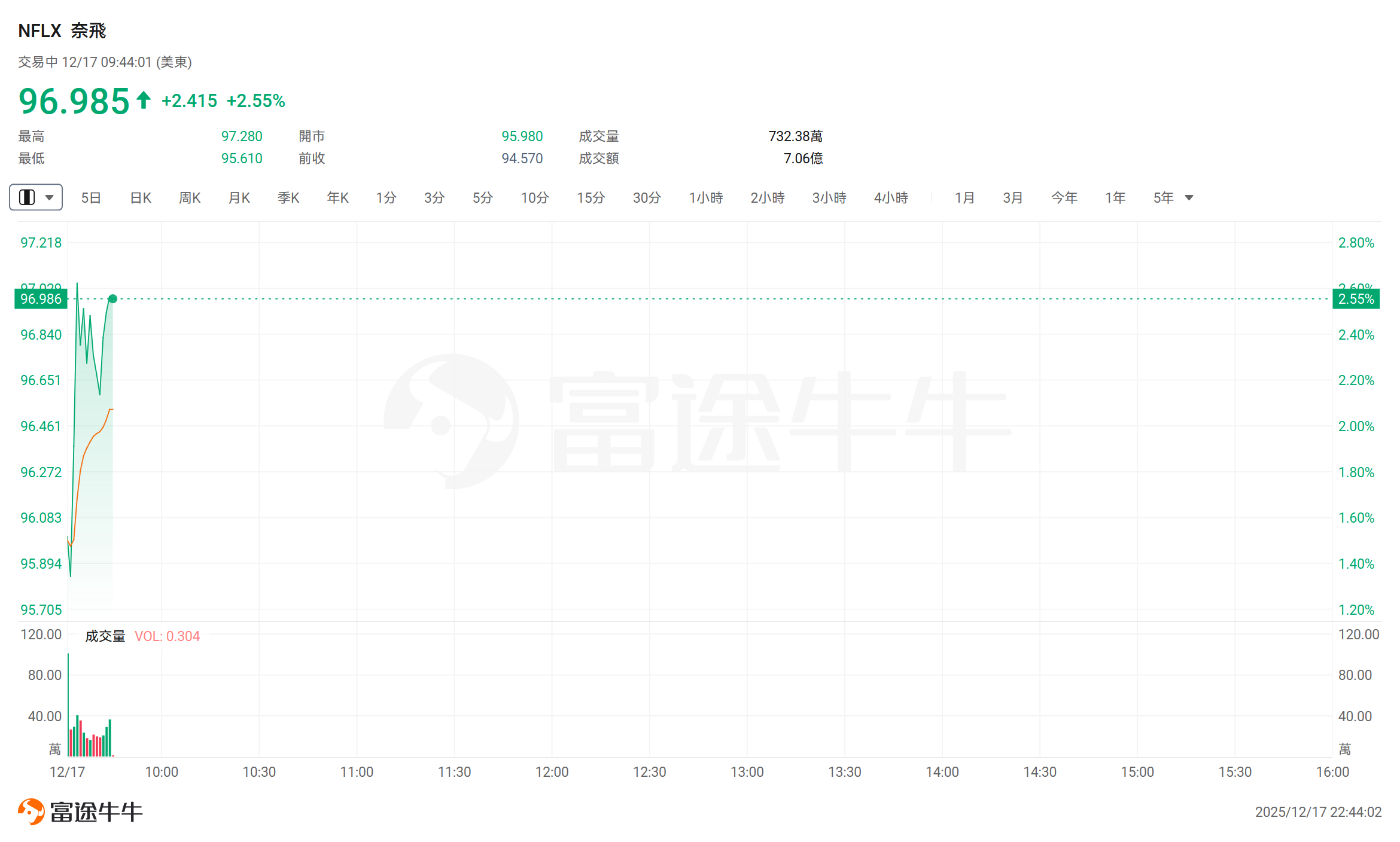Show the 3月 price range
Image resolution: width=1400 pixels, height=842 pixels.
click(1012, 197)
